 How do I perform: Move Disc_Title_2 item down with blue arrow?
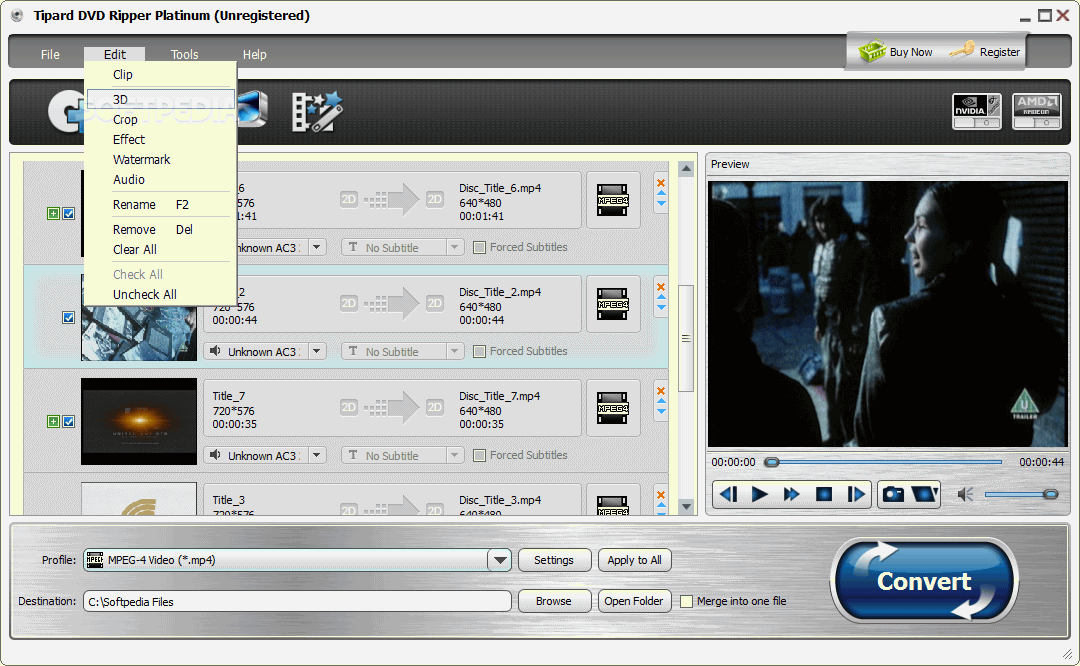pos(661,307)
